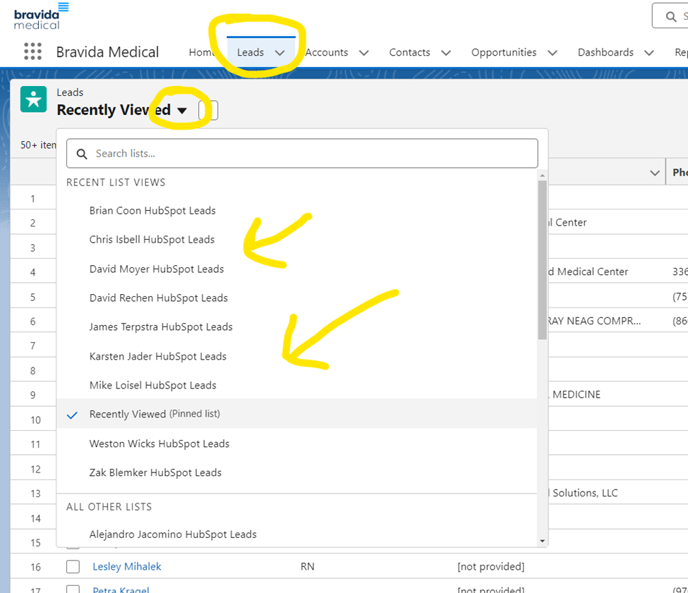This screenshot has height=593, width=688.
Task: Open the Lesley Mihalek lead record
Action: coord(127,567)
